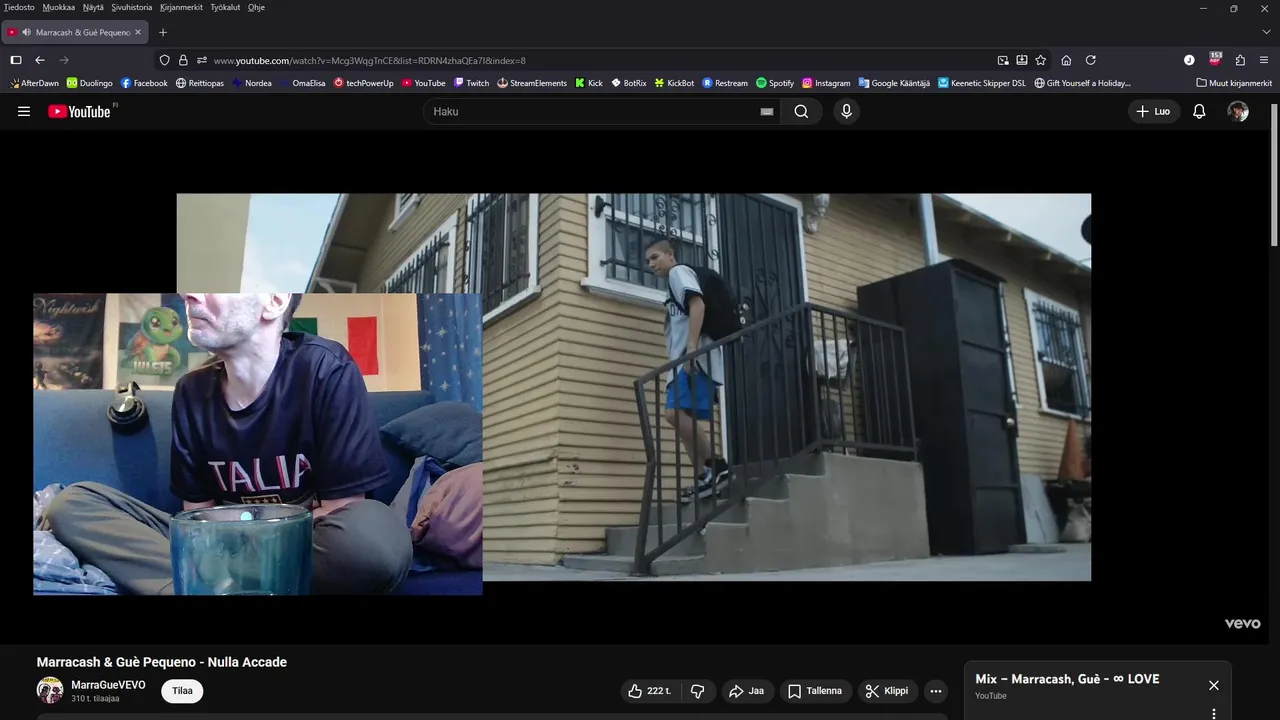Save the video with Tallenna
This screenshot has height=720, width=1280.
point(815,691)
